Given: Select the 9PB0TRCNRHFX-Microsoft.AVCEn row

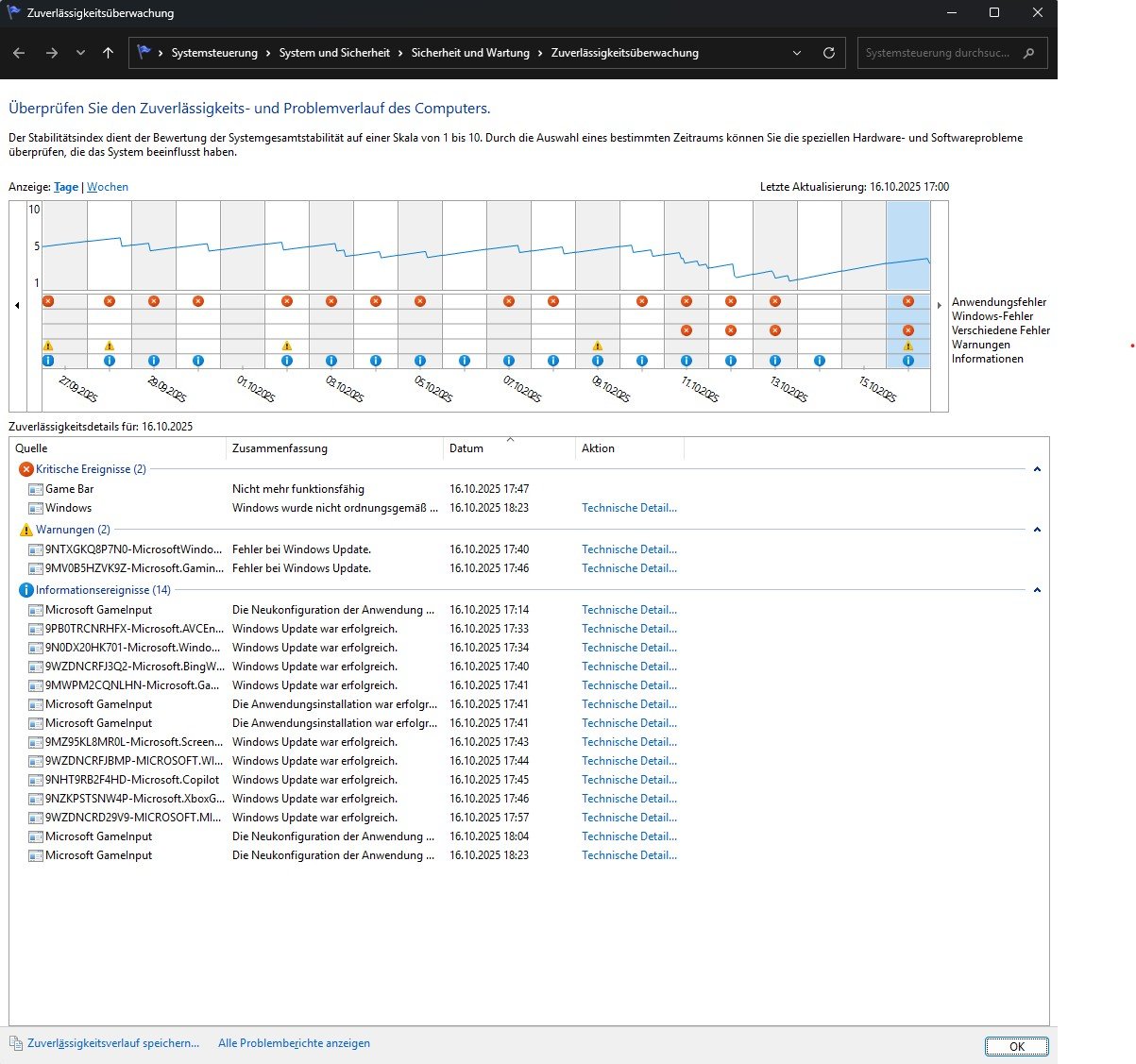Looking at the screenshot, I should pos(529,629).
